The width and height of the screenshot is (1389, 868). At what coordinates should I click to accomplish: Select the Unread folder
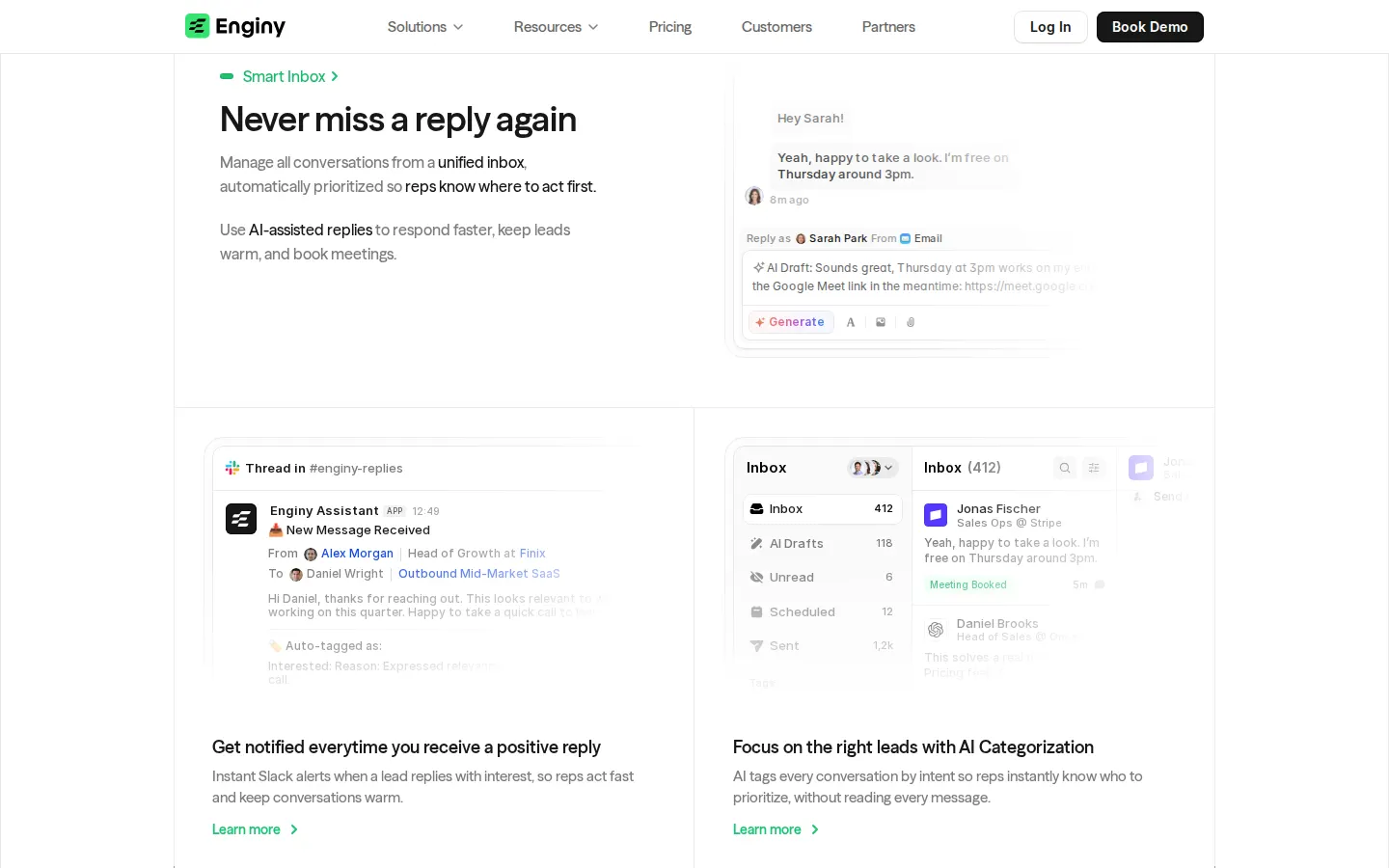tap(822, 578)
